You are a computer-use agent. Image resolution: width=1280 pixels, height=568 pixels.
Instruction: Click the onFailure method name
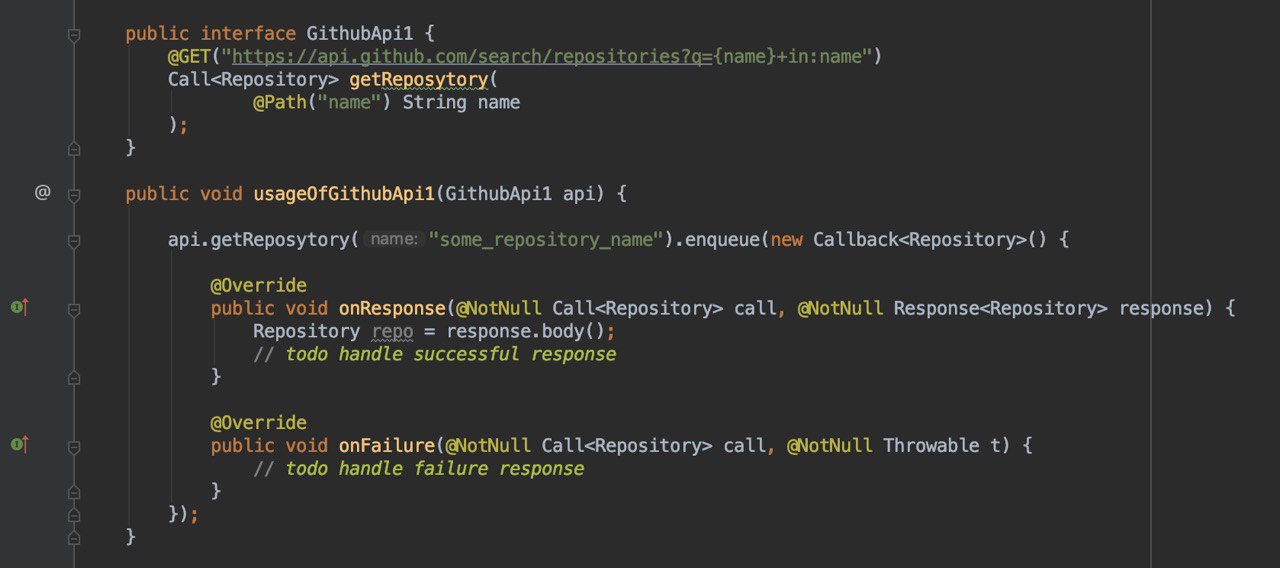click(385, 445)
